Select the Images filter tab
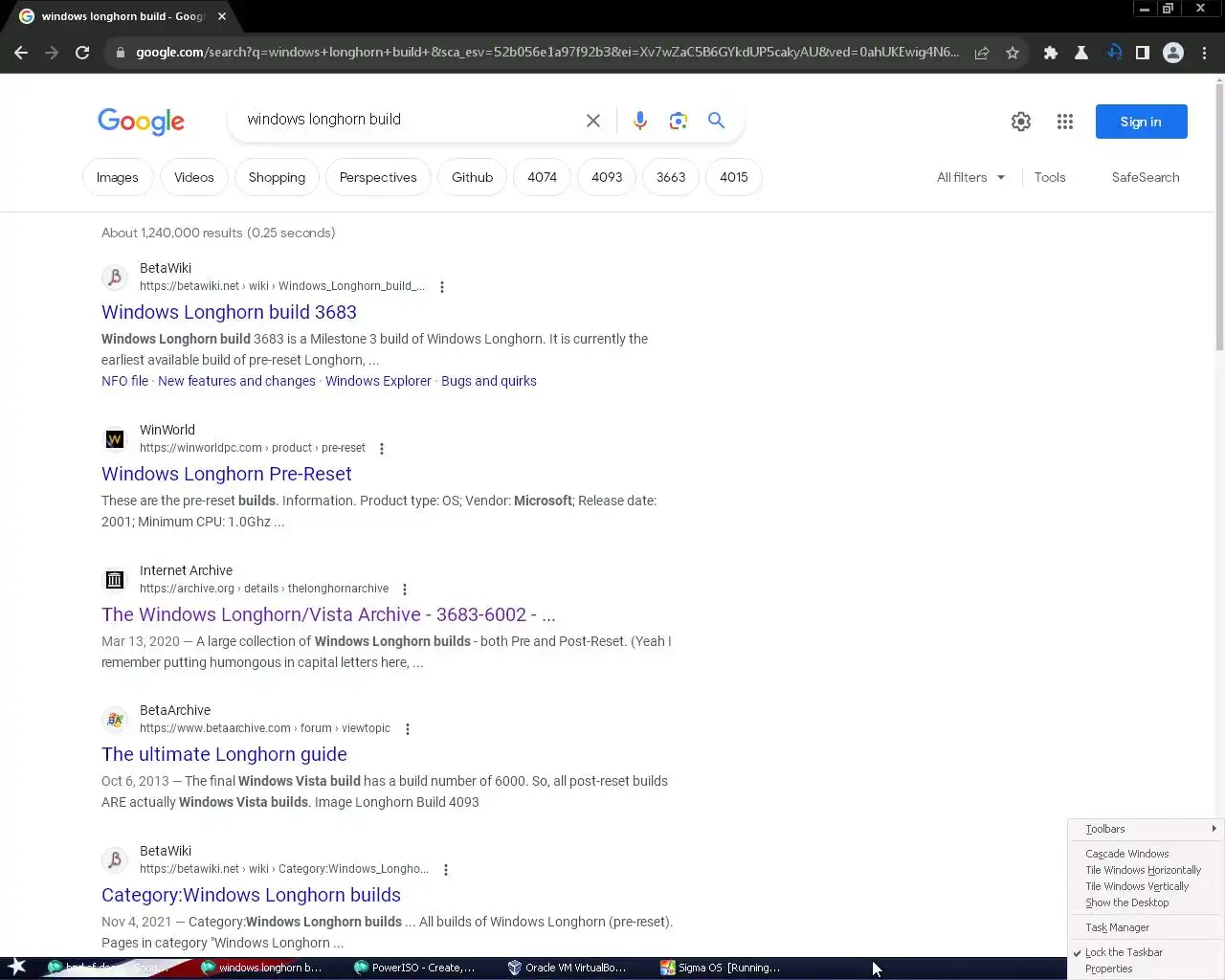The height and width of the screenshot is (980, 1225). pyautogui.click(x=118, y=177)
